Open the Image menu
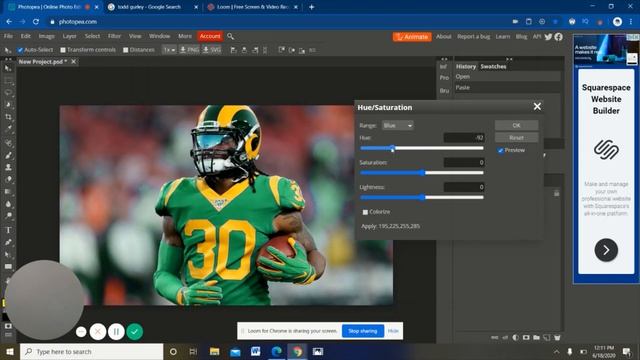Viewport: 640px width, 360px height. point(47,36)
